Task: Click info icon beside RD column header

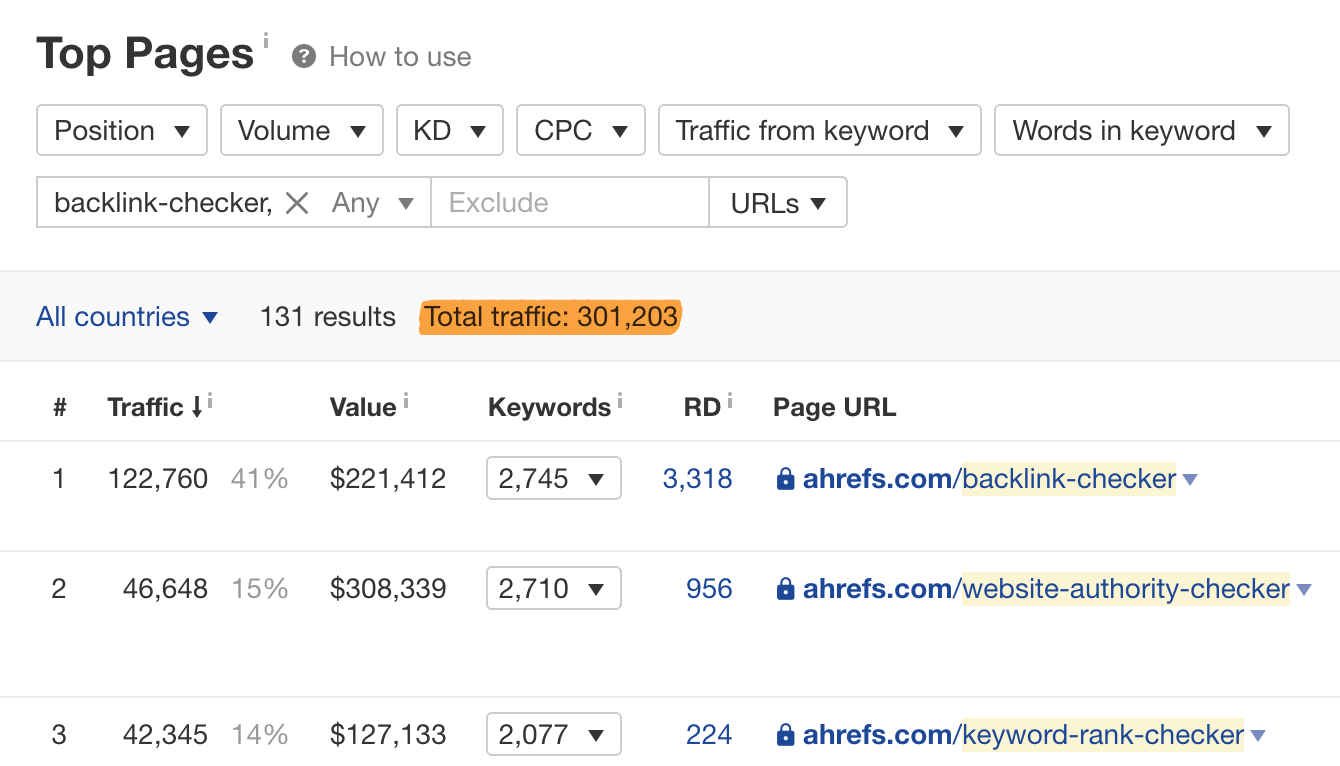Action: pyautogui.click(x=730, y=401)
